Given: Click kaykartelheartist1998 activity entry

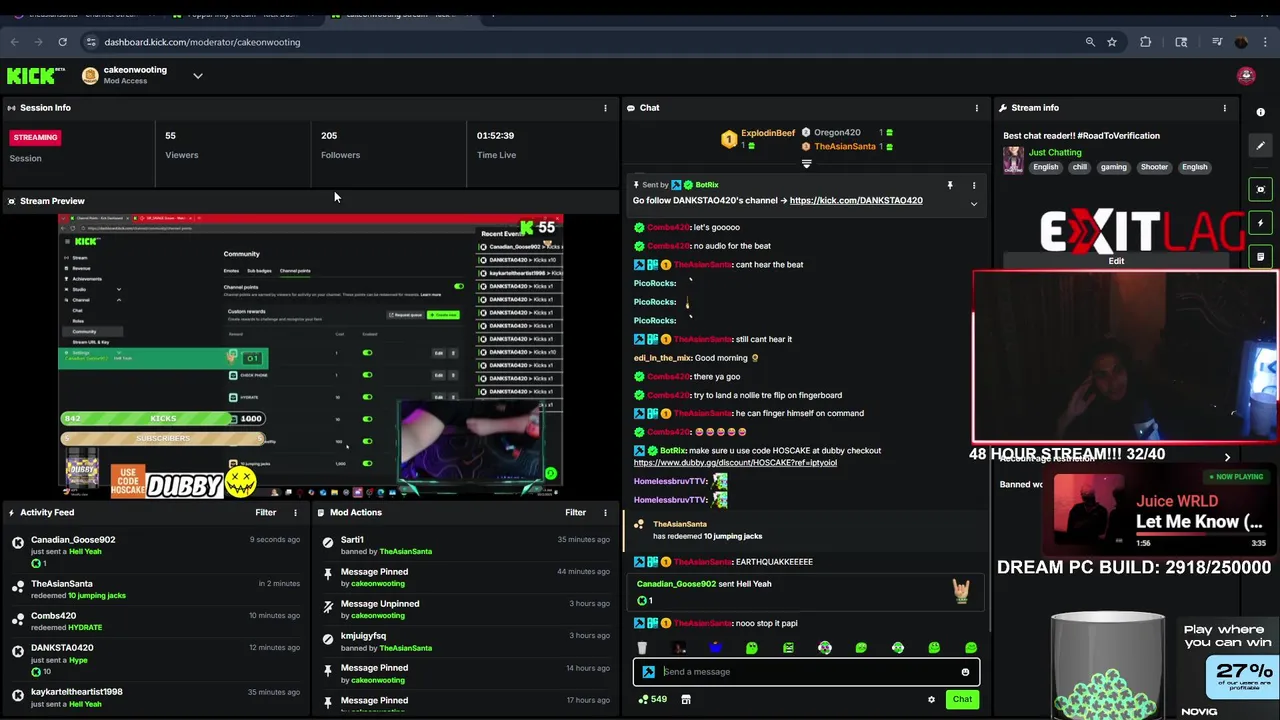Looking at the screenshot, I should pyautogui.click(x=155, y=697).
